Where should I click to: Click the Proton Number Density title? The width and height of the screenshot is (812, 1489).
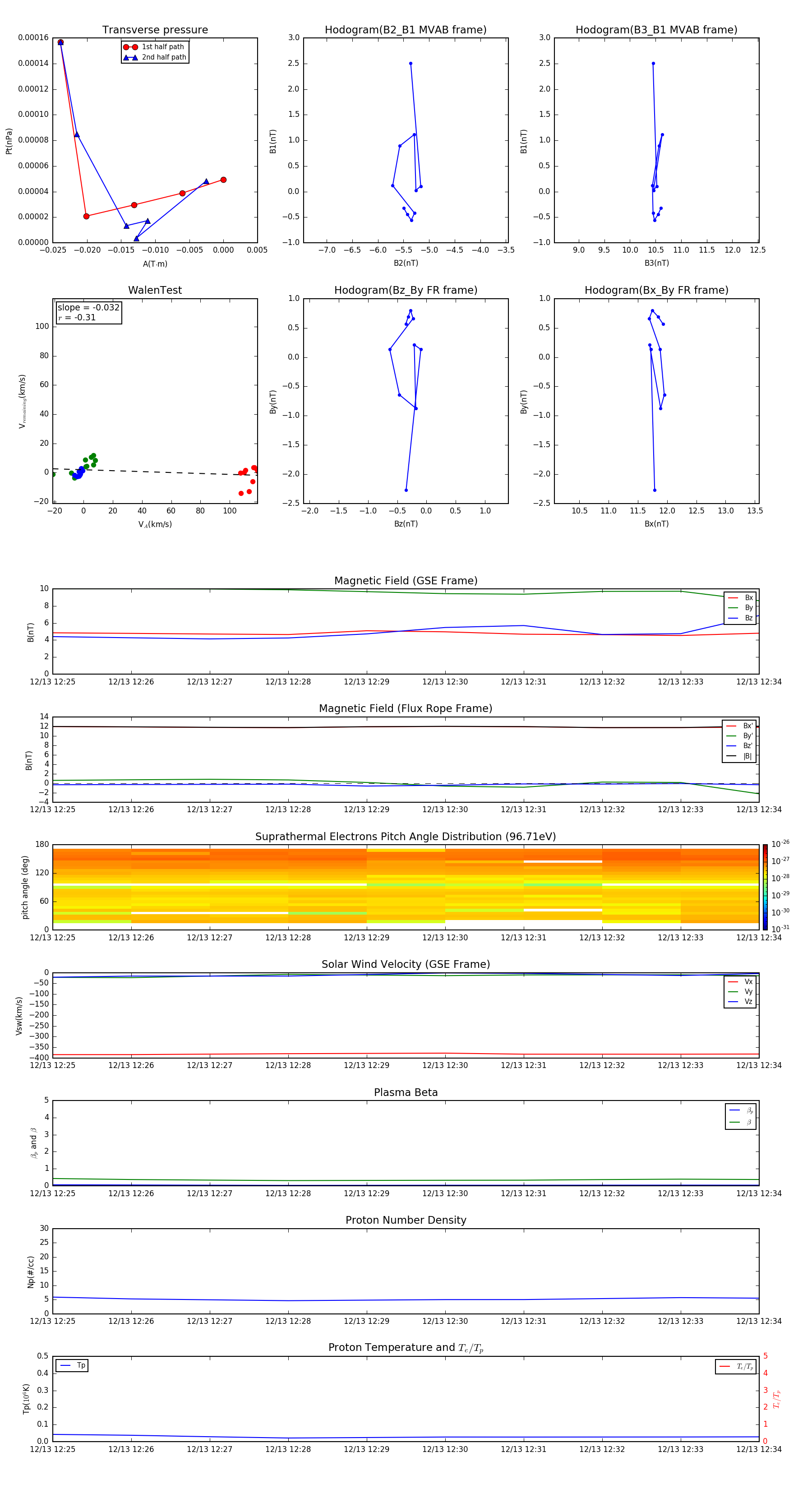coord(406,1220)
